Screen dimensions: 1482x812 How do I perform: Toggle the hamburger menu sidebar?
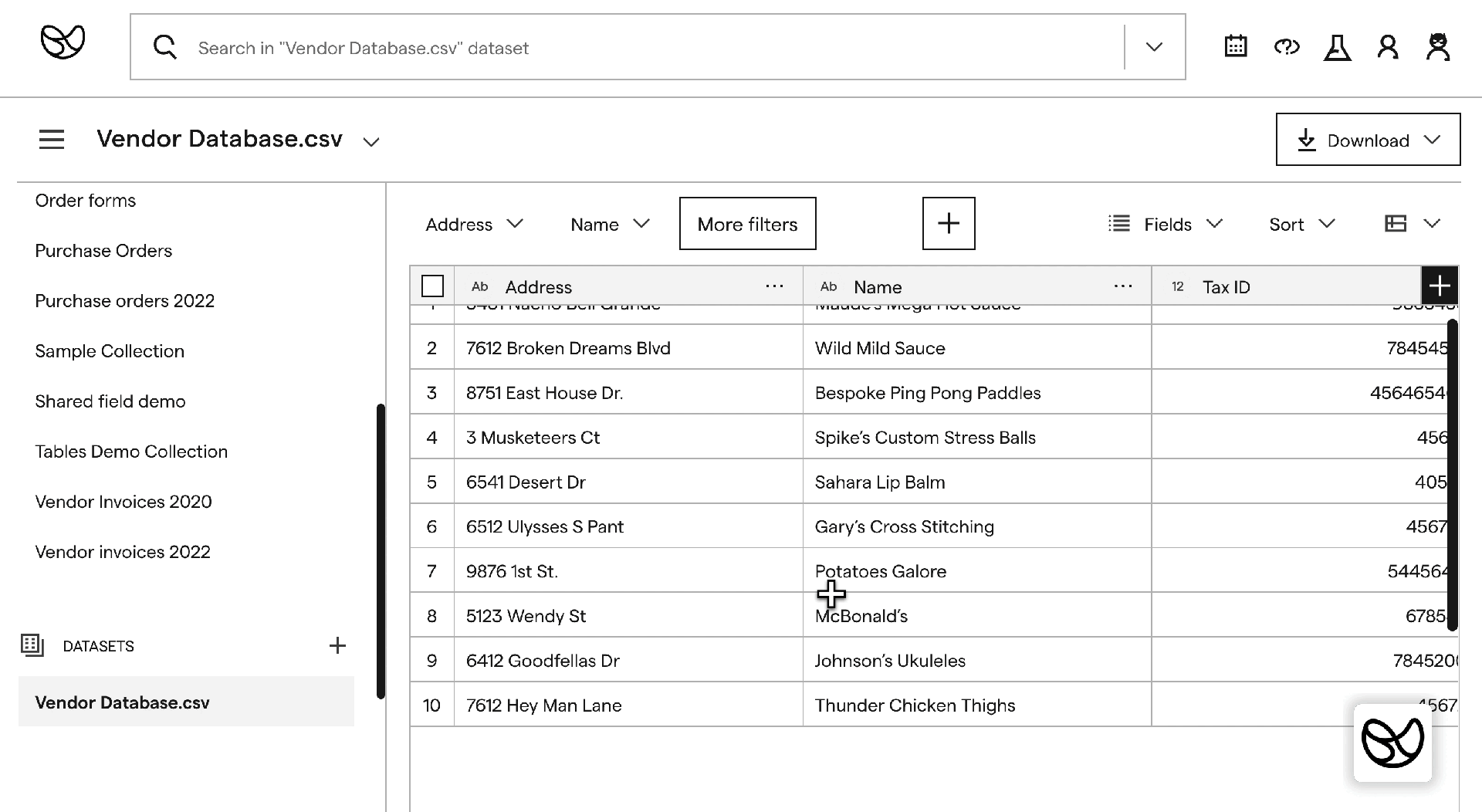coord(52,140)
